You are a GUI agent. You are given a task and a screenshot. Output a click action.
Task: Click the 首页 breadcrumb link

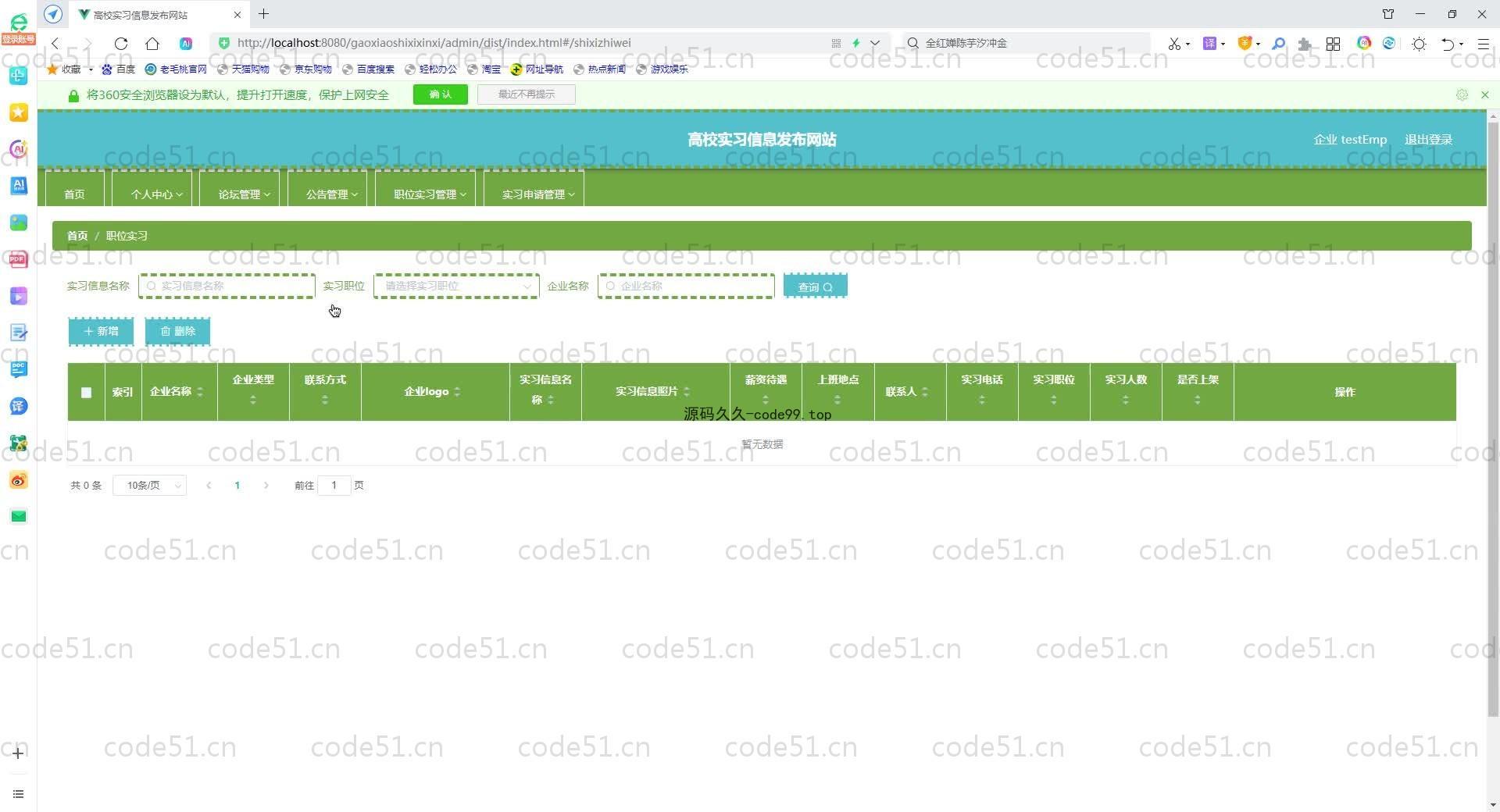[x=77, y=236]
